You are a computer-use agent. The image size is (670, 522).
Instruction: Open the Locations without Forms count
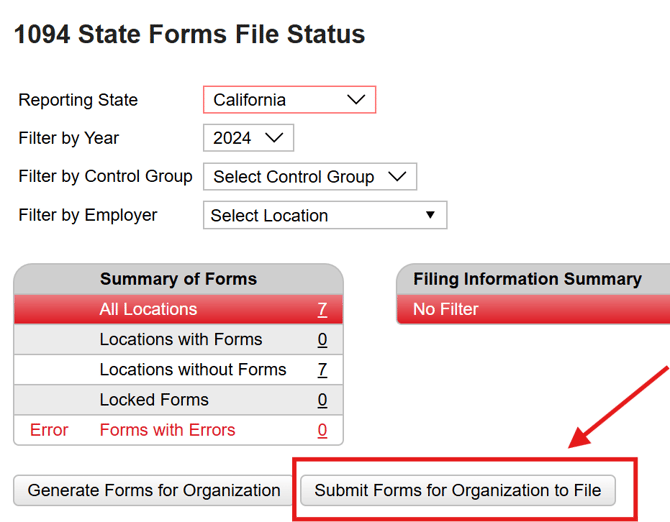[x=322, y=370]
